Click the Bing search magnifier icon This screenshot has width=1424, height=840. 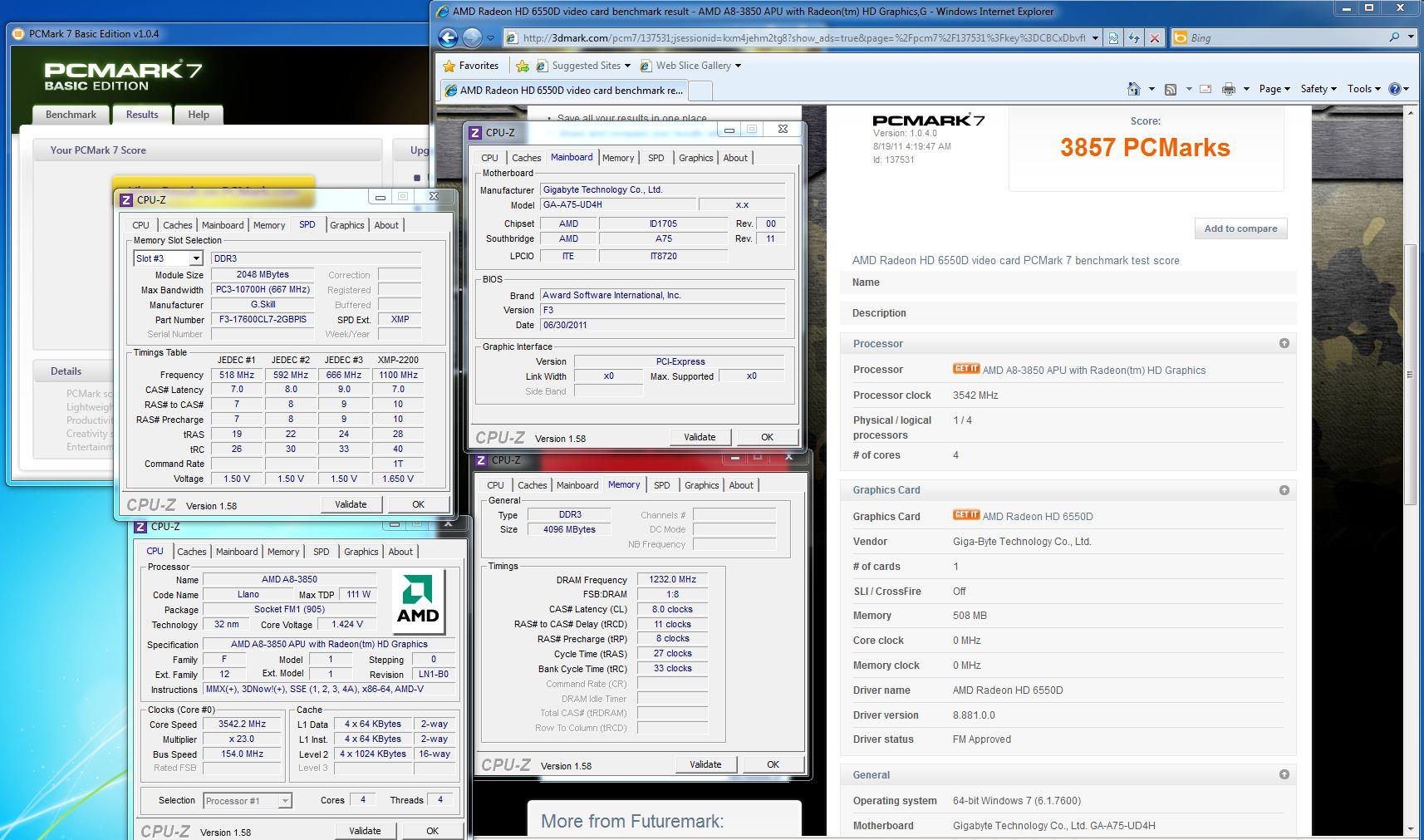[x=1394, y=37]
